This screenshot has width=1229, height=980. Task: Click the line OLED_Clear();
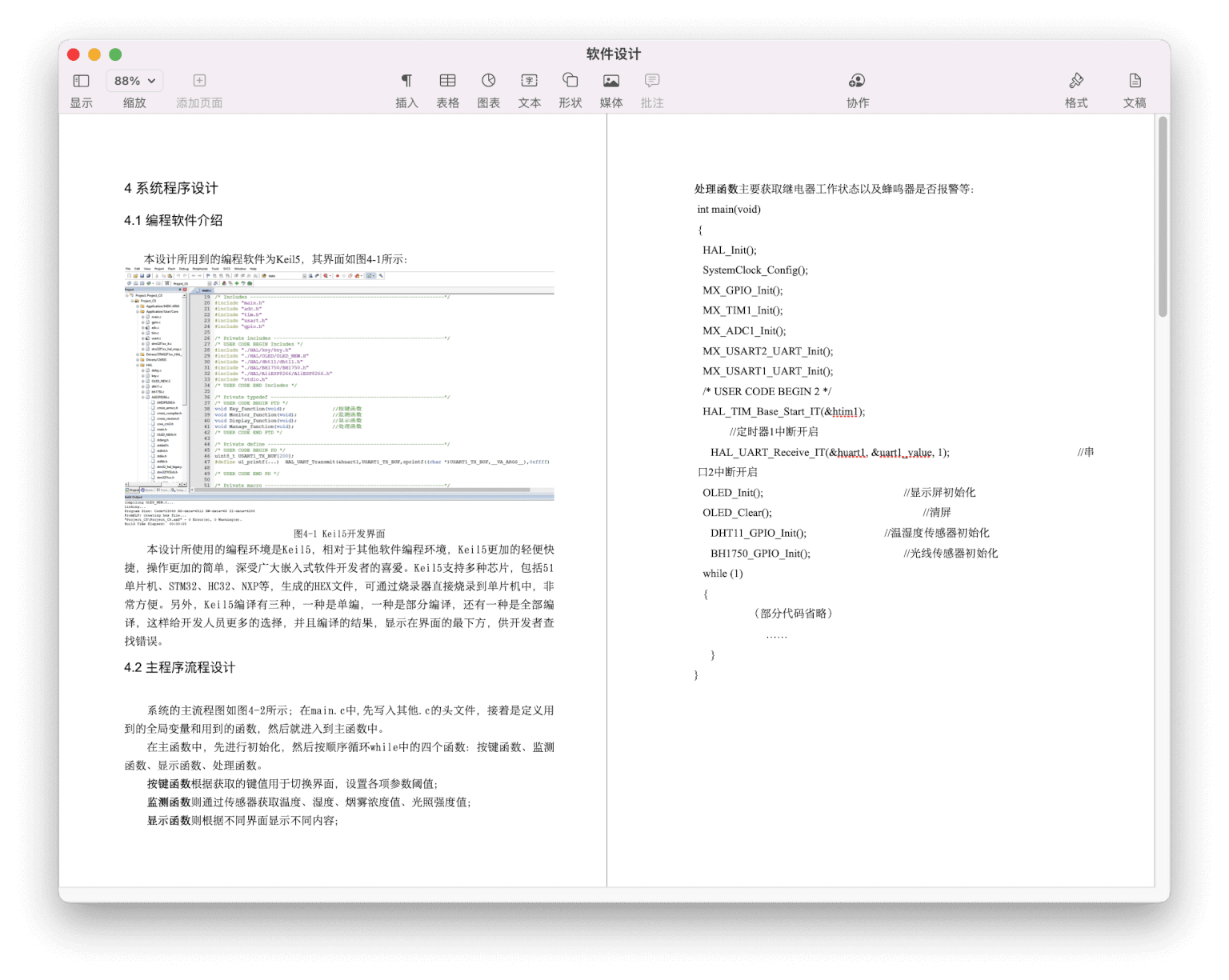coord(738,513)
